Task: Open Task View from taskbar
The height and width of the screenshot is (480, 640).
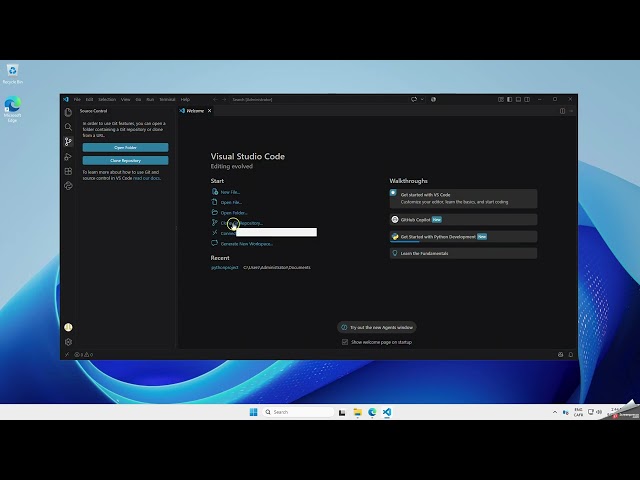Action: [x=342, y=412]
